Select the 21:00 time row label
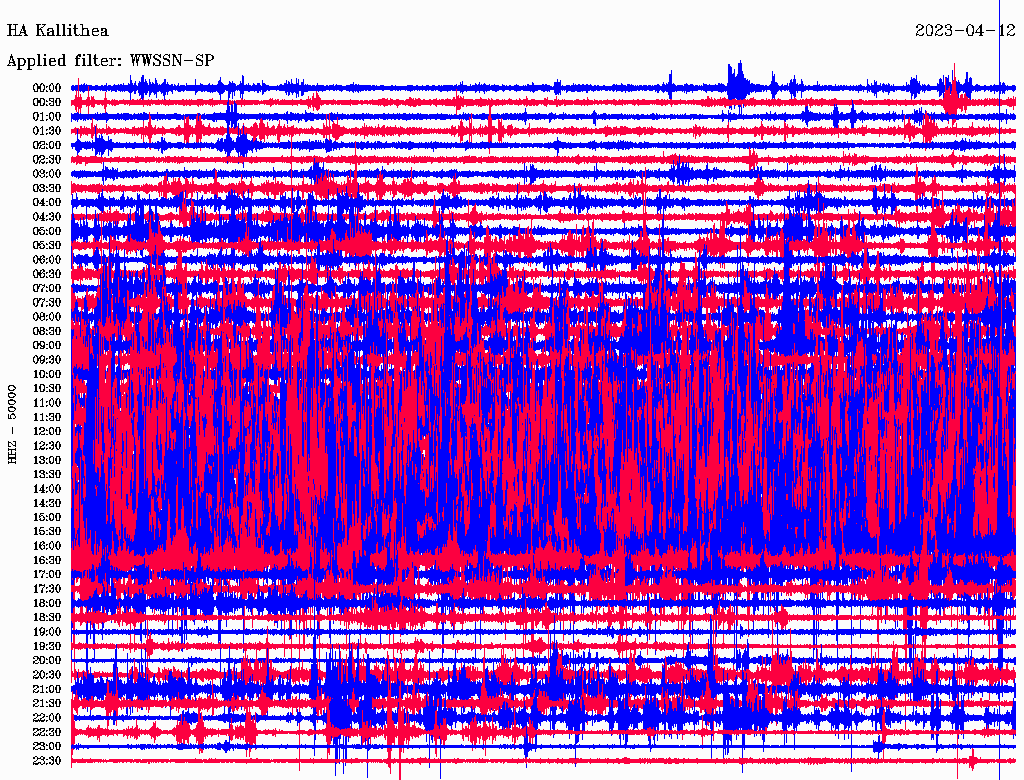The image size is (1024, 780). coord(47,689)
